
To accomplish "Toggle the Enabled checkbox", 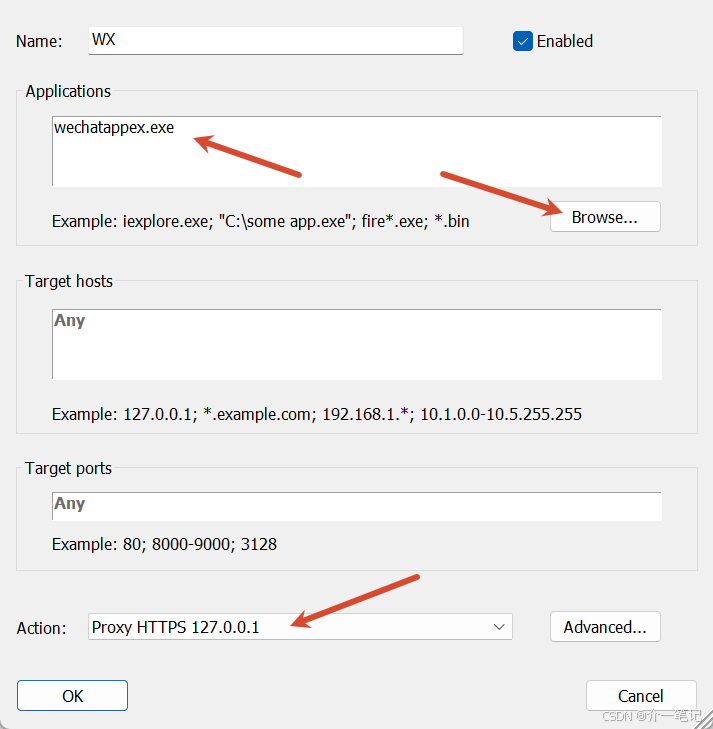I will pyautogui.click(x=523, y=41).
